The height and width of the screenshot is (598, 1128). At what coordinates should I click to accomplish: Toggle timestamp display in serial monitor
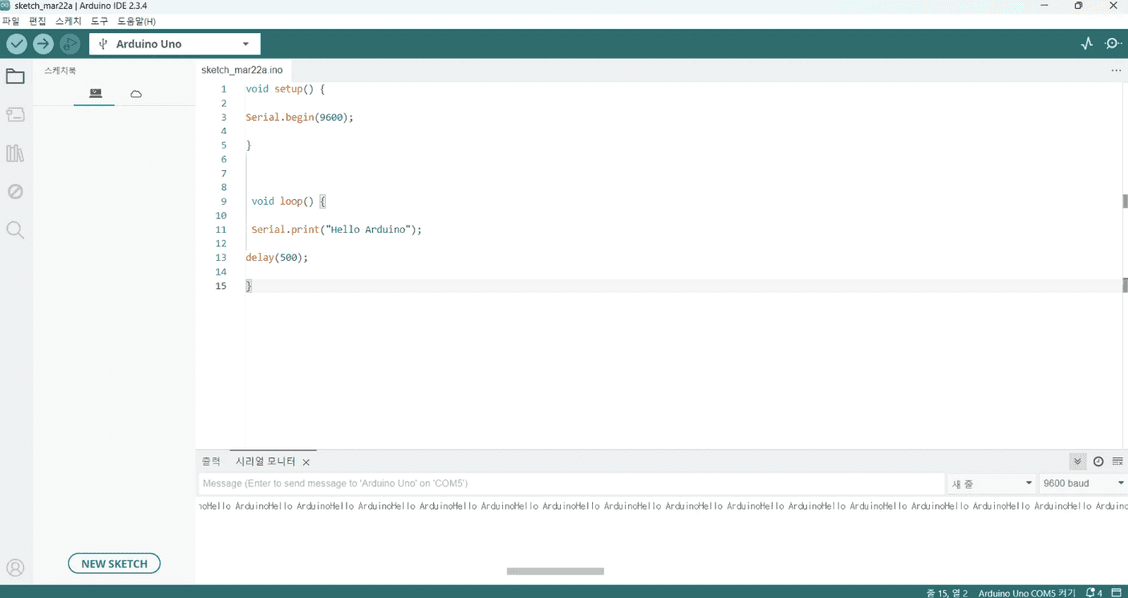pyautogui.click(x=1098, y=461)
